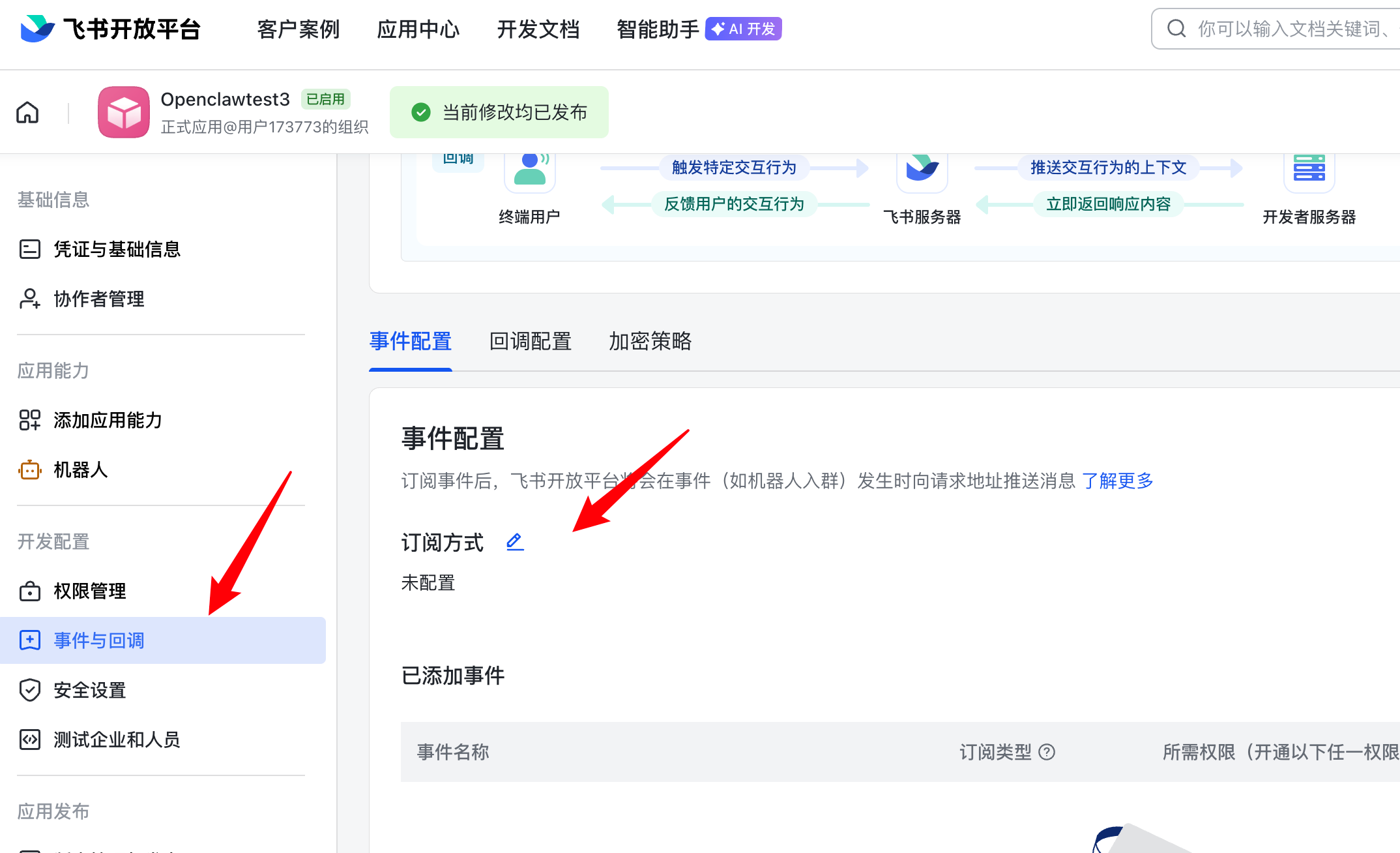The width and height of the screenshot is (1400, 853).
Task: Click the Openclawtest3 app cube icon
Action: 124,112
